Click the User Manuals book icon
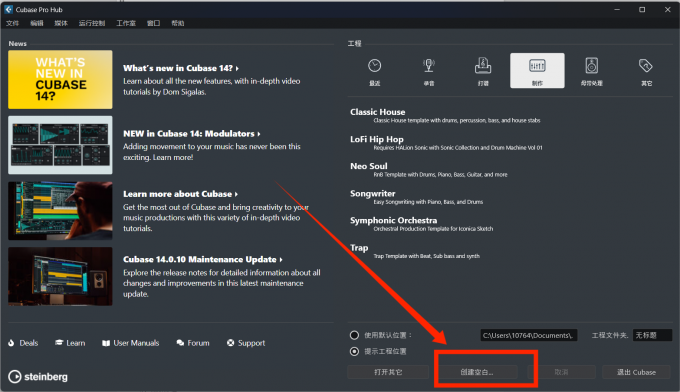This screenshot has height=392, width=680. 106,343
